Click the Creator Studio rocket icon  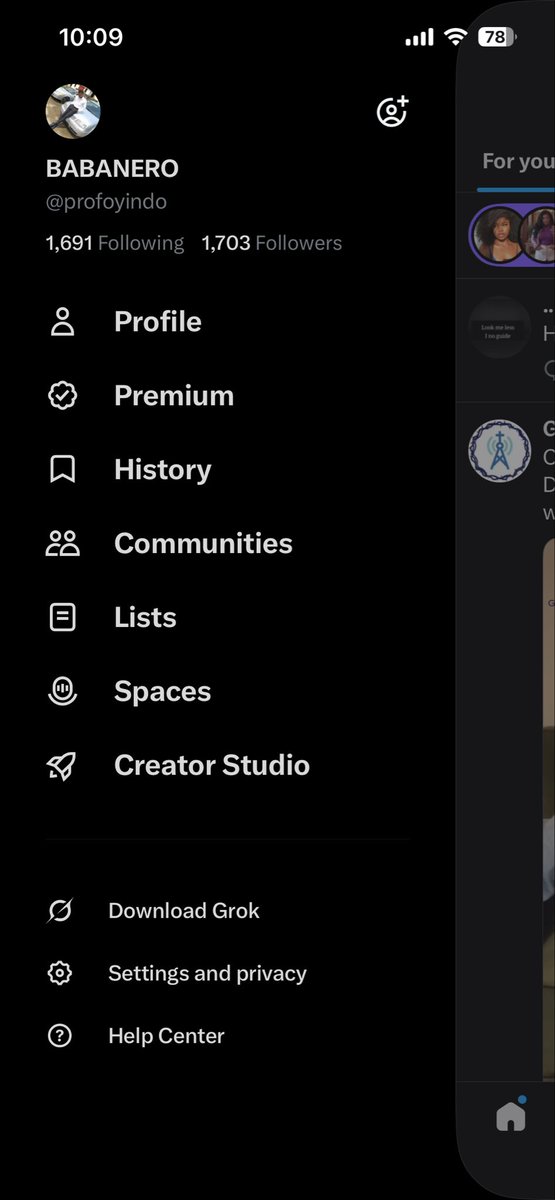[62, 766]
